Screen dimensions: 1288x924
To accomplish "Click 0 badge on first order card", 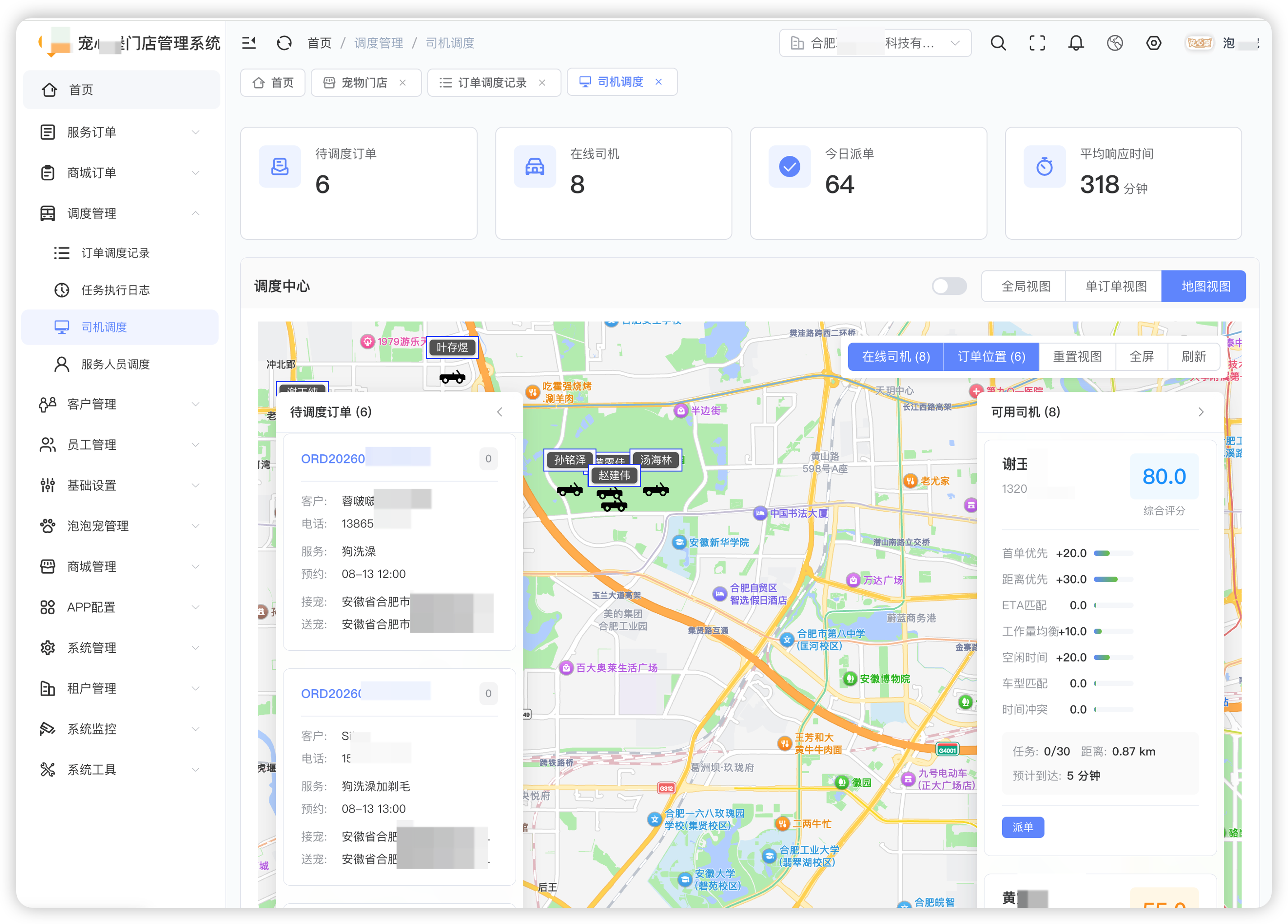I will (488, 458).
